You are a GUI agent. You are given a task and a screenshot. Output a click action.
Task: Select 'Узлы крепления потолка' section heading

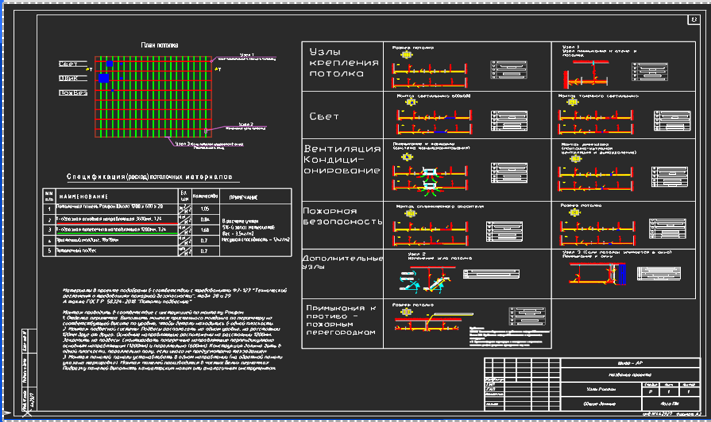click(343, 62)
